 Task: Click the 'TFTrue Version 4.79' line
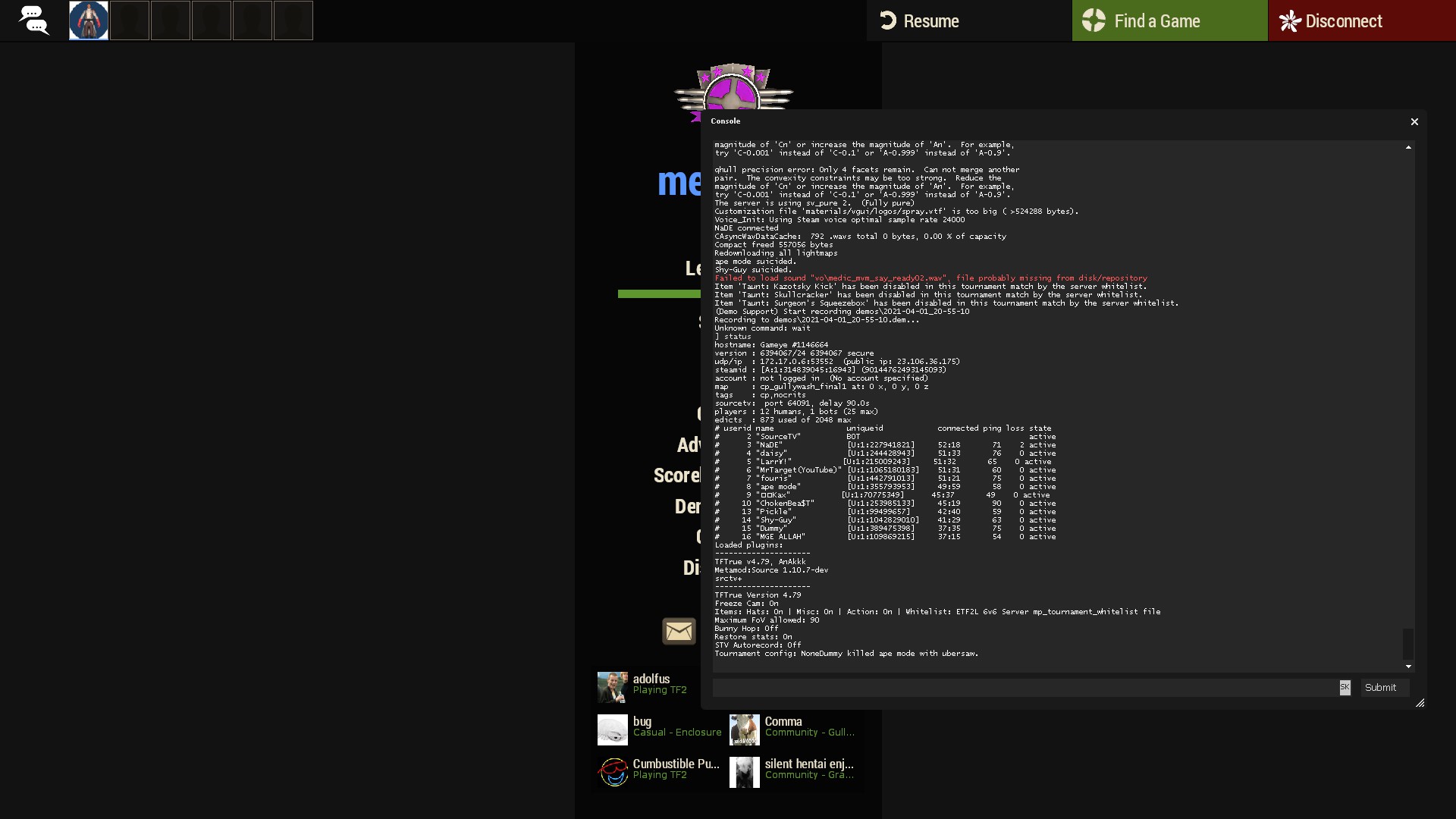click(758, 595)
